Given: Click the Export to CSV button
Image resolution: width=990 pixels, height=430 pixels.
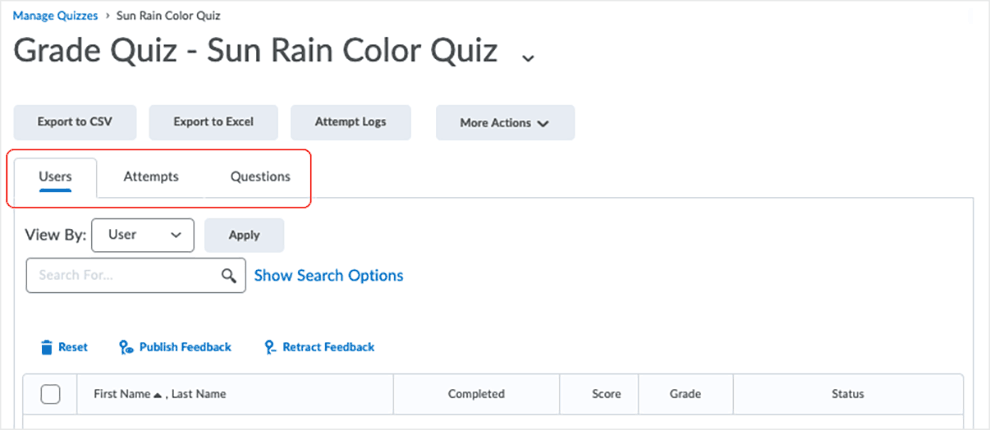Looking at the screenshot, I should (75, 122).
